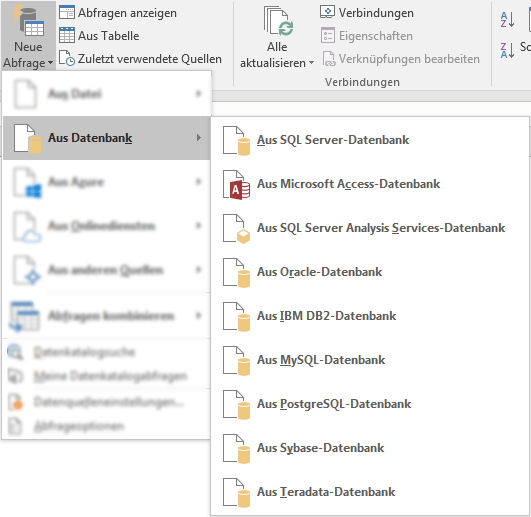Expand Aus Datenbank submenu arrow

click(199, 137)
